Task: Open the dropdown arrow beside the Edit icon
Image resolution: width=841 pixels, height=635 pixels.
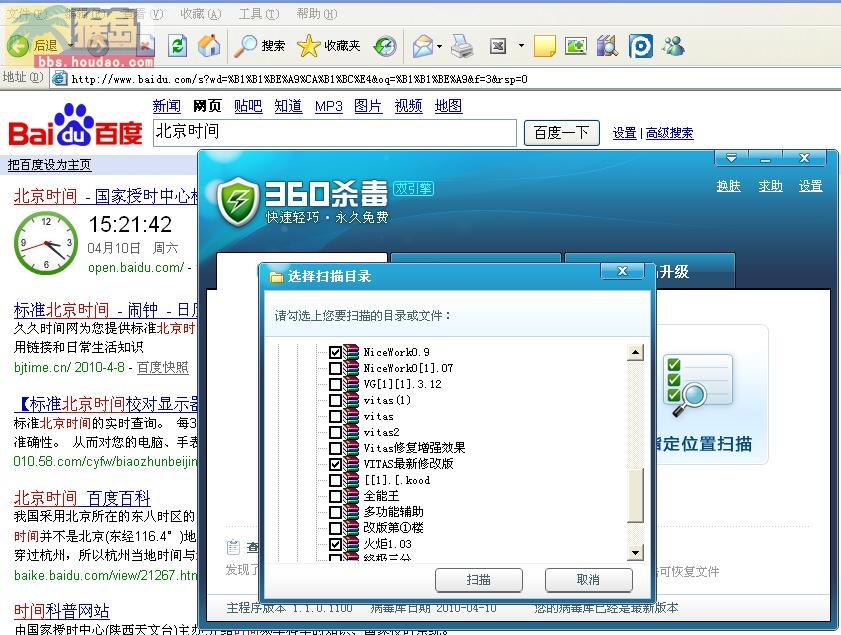Action: (x=521, y=46)
